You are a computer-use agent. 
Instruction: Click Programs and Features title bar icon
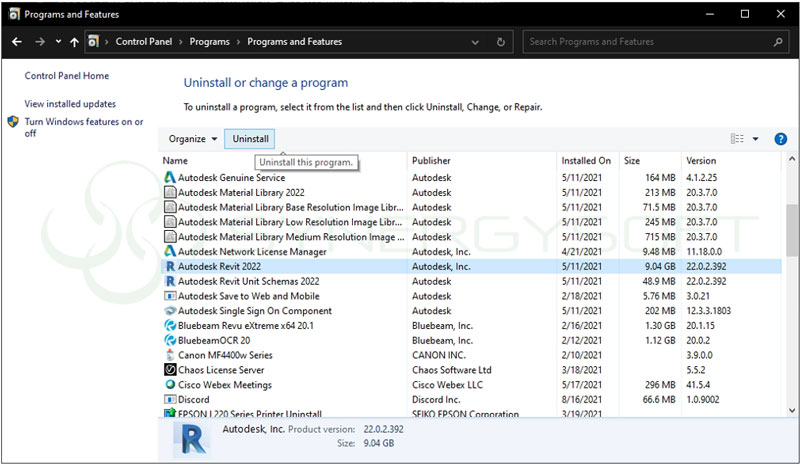click(x=14, y=14)
